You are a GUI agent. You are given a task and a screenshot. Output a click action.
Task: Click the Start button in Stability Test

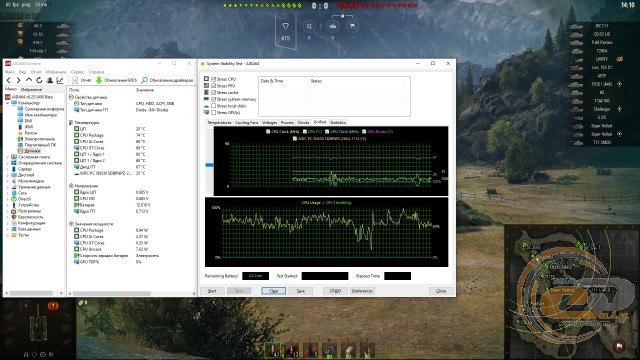(212, 291)
